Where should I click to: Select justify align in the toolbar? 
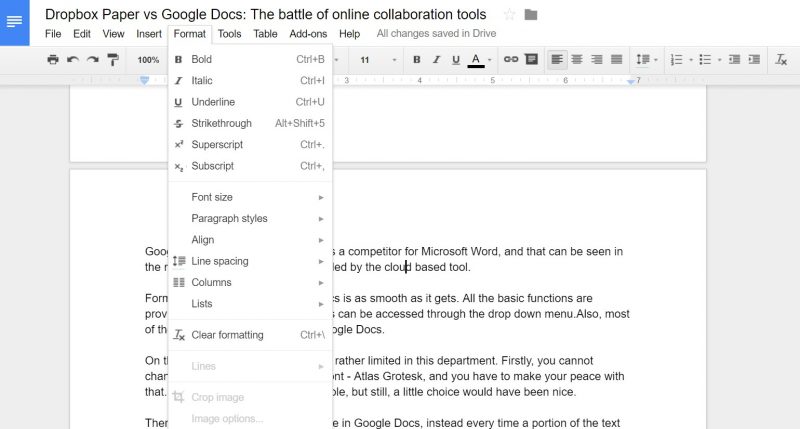click(617, 60)
